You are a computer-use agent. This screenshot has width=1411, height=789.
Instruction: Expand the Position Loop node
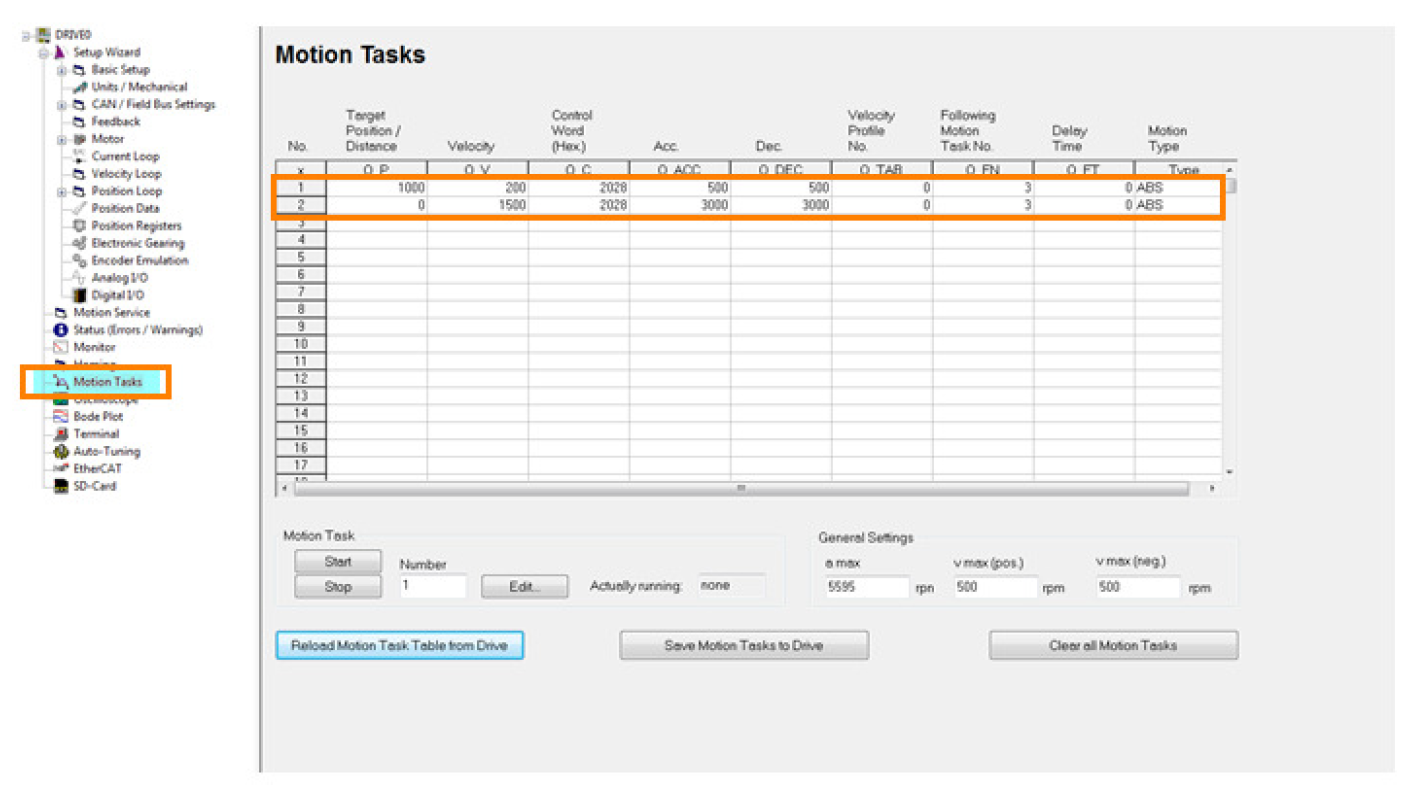pyautogui.click(x=62, y=191)
